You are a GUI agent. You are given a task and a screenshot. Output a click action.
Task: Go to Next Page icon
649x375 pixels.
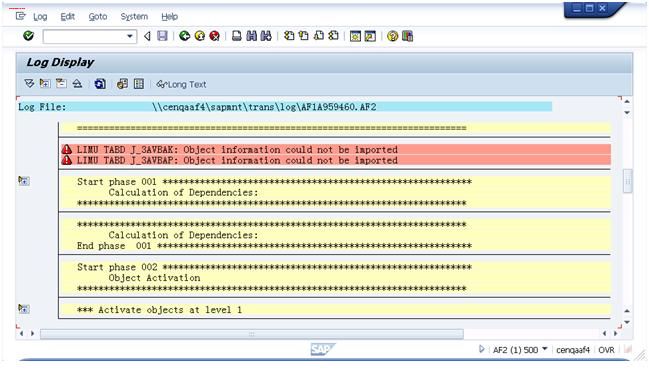click(319, 36)
